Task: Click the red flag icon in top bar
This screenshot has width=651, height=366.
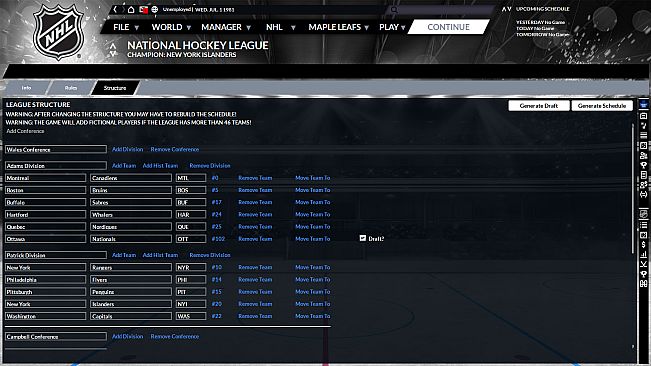Action: click(144, 9)
